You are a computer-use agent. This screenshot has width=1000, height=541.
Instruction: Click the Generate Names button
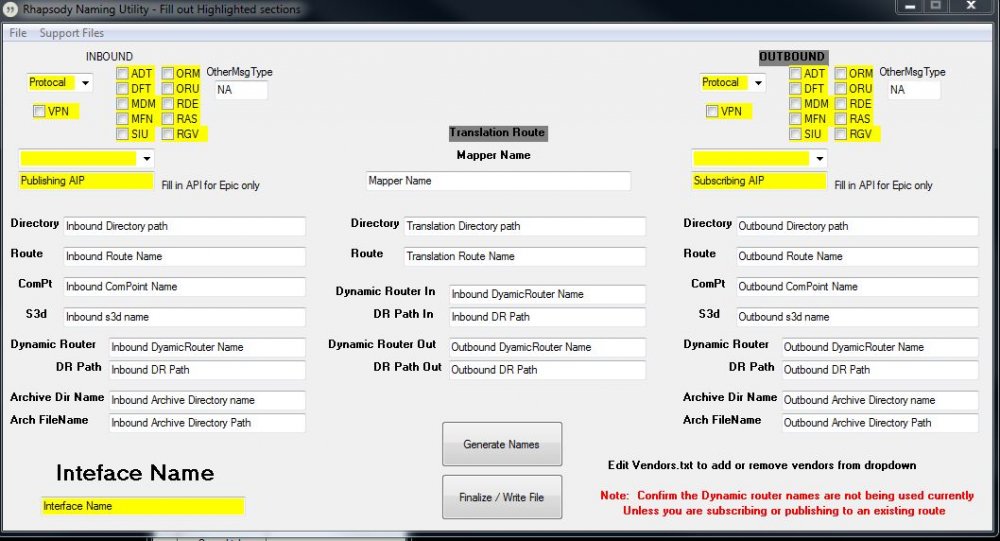(x=502, y=444)
